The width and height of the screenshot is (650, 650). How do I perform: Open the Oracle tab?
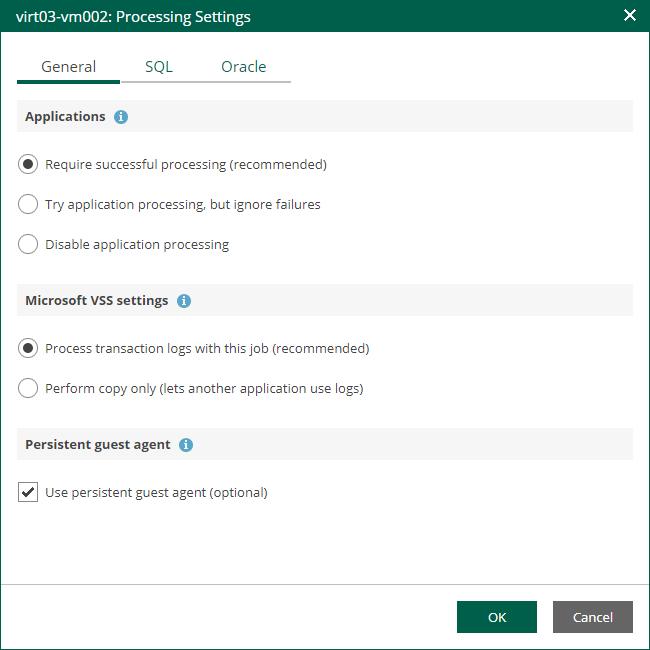(243, 67)
